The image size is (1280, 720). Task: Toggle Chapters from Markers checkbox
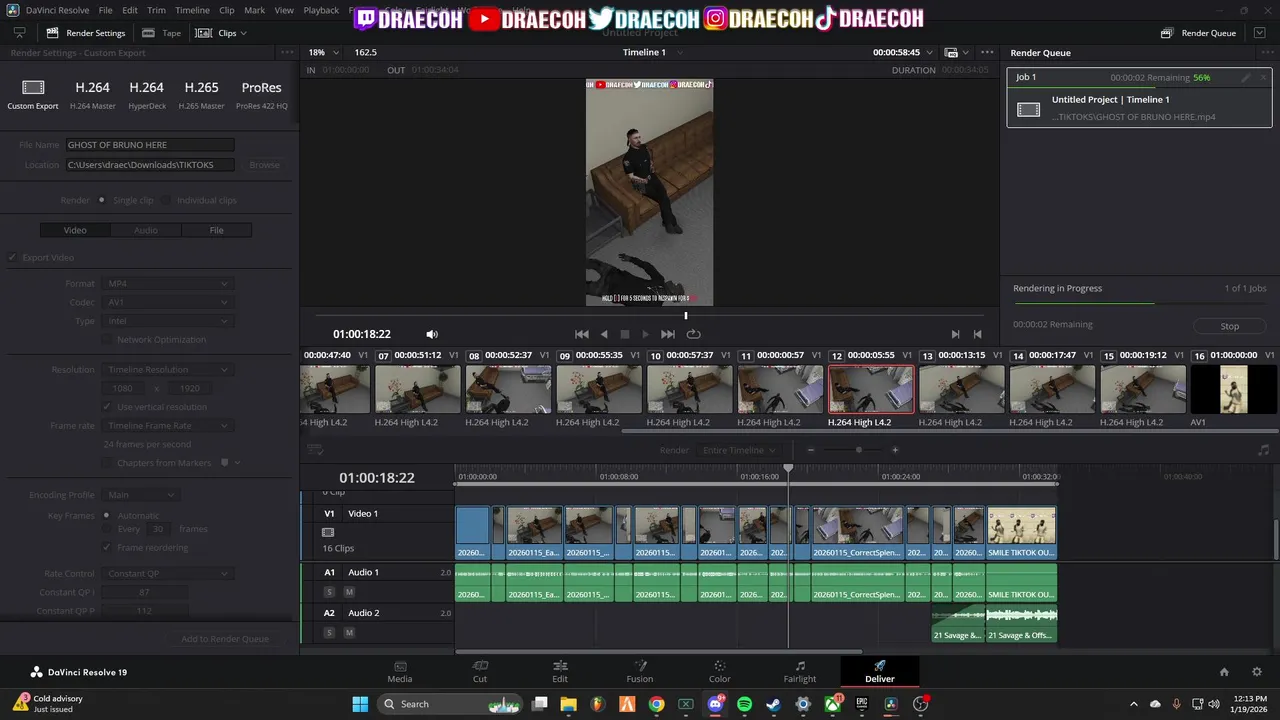[108, 463]
